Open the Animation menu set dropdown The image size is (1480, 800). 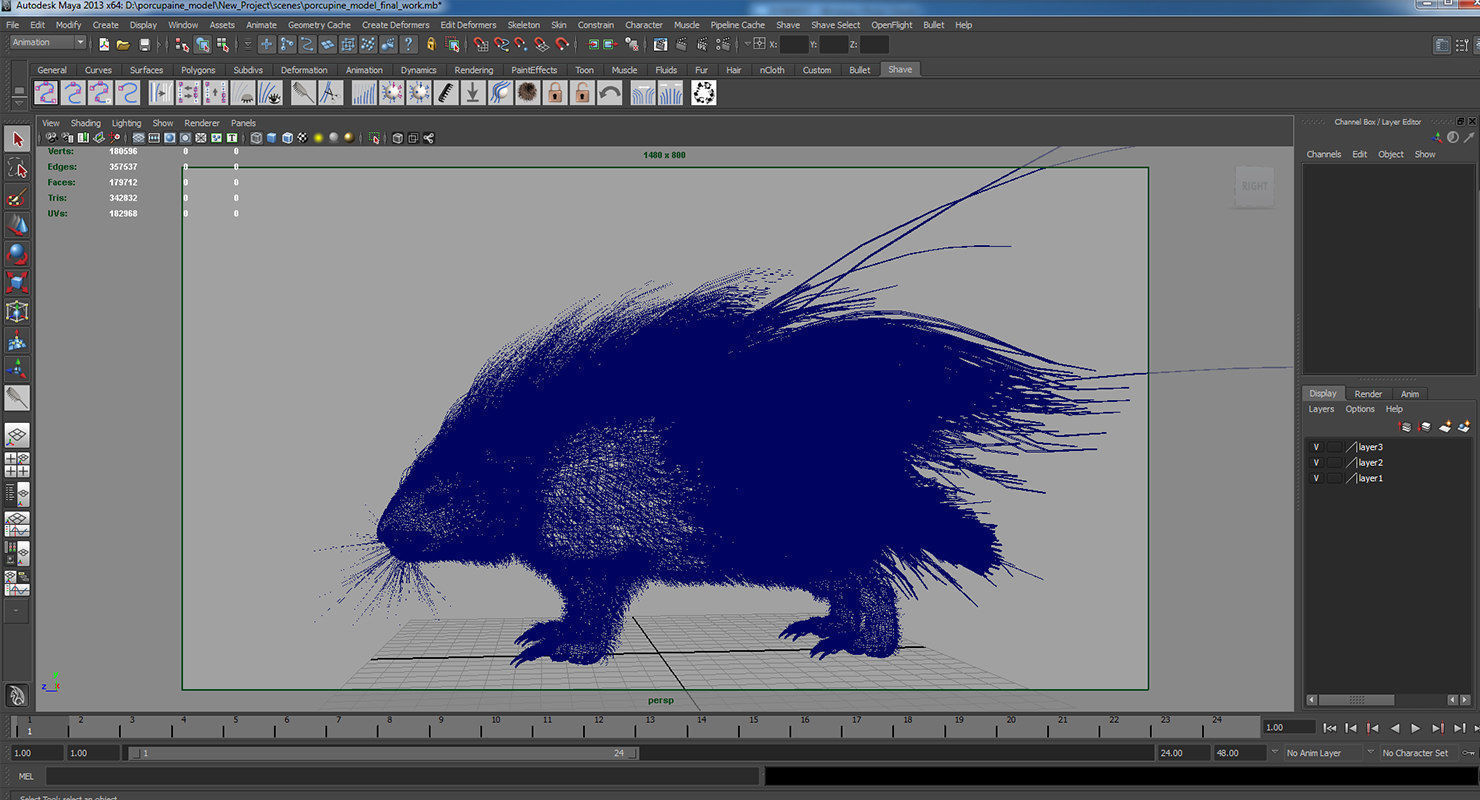[x=48, y=42]
